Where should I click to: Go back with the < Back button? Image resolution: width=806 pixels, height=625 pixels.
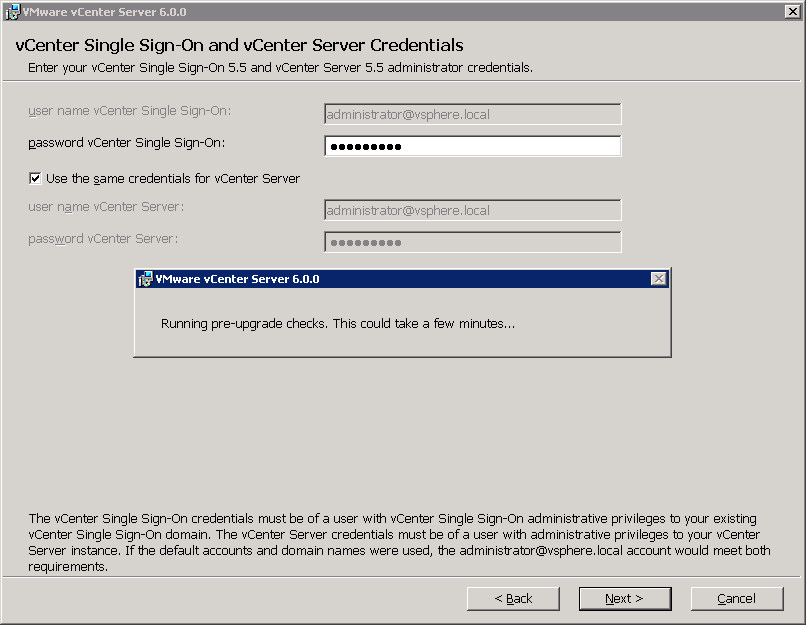[513, 599]
